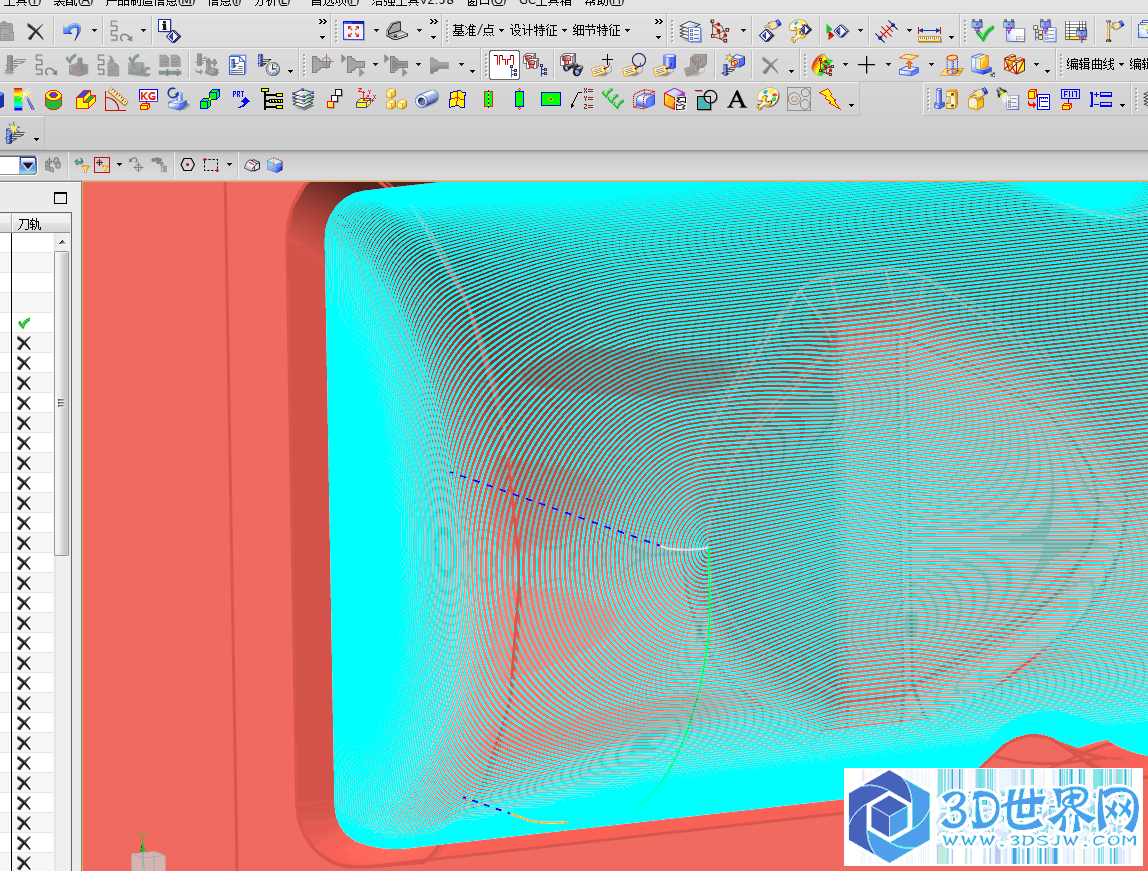Open the Undo history dropdown arrow
Viewport: 1148px width, 871px height.
point(94,31)
